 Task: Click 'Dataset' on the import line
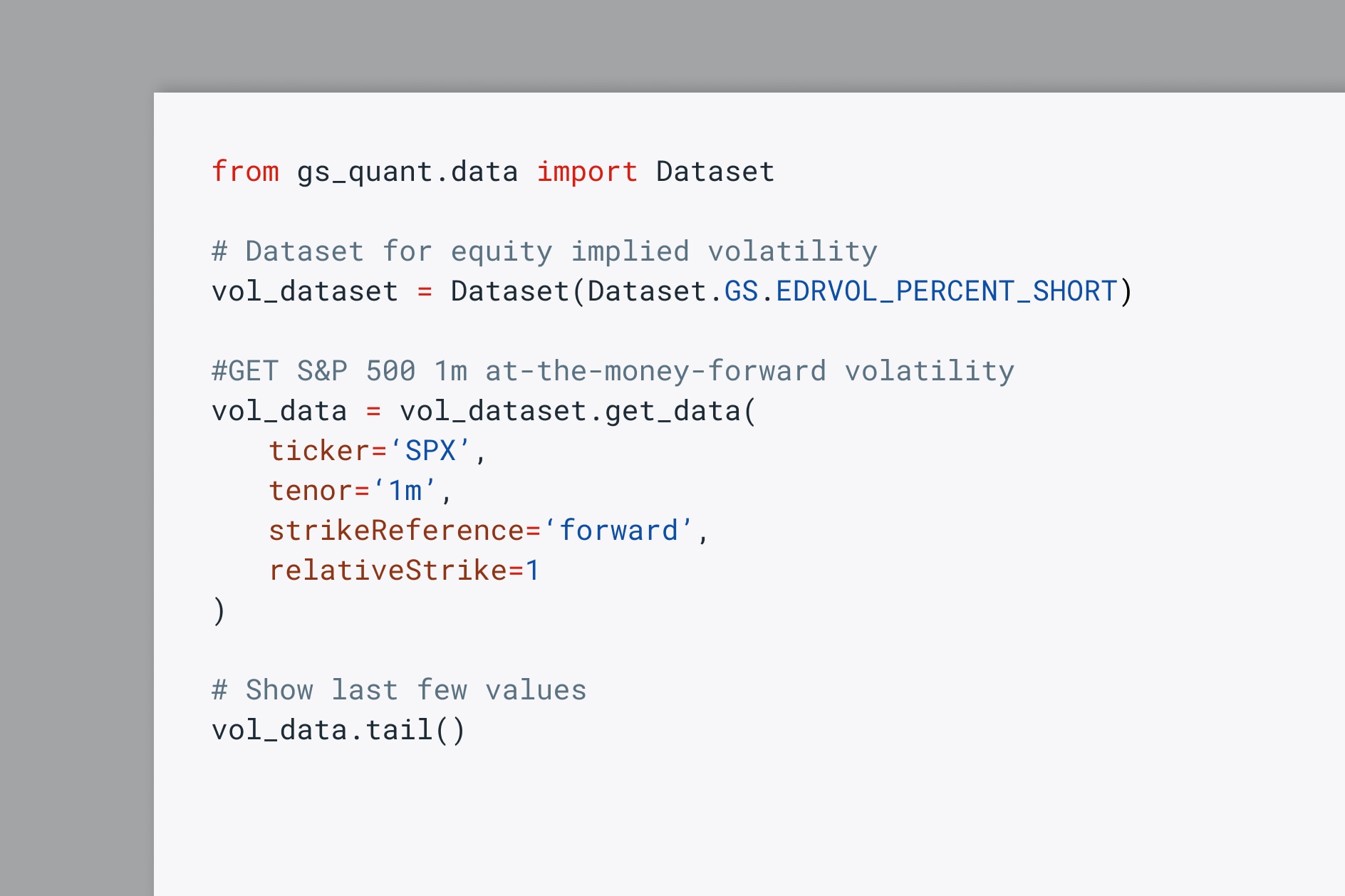(715, 172)
